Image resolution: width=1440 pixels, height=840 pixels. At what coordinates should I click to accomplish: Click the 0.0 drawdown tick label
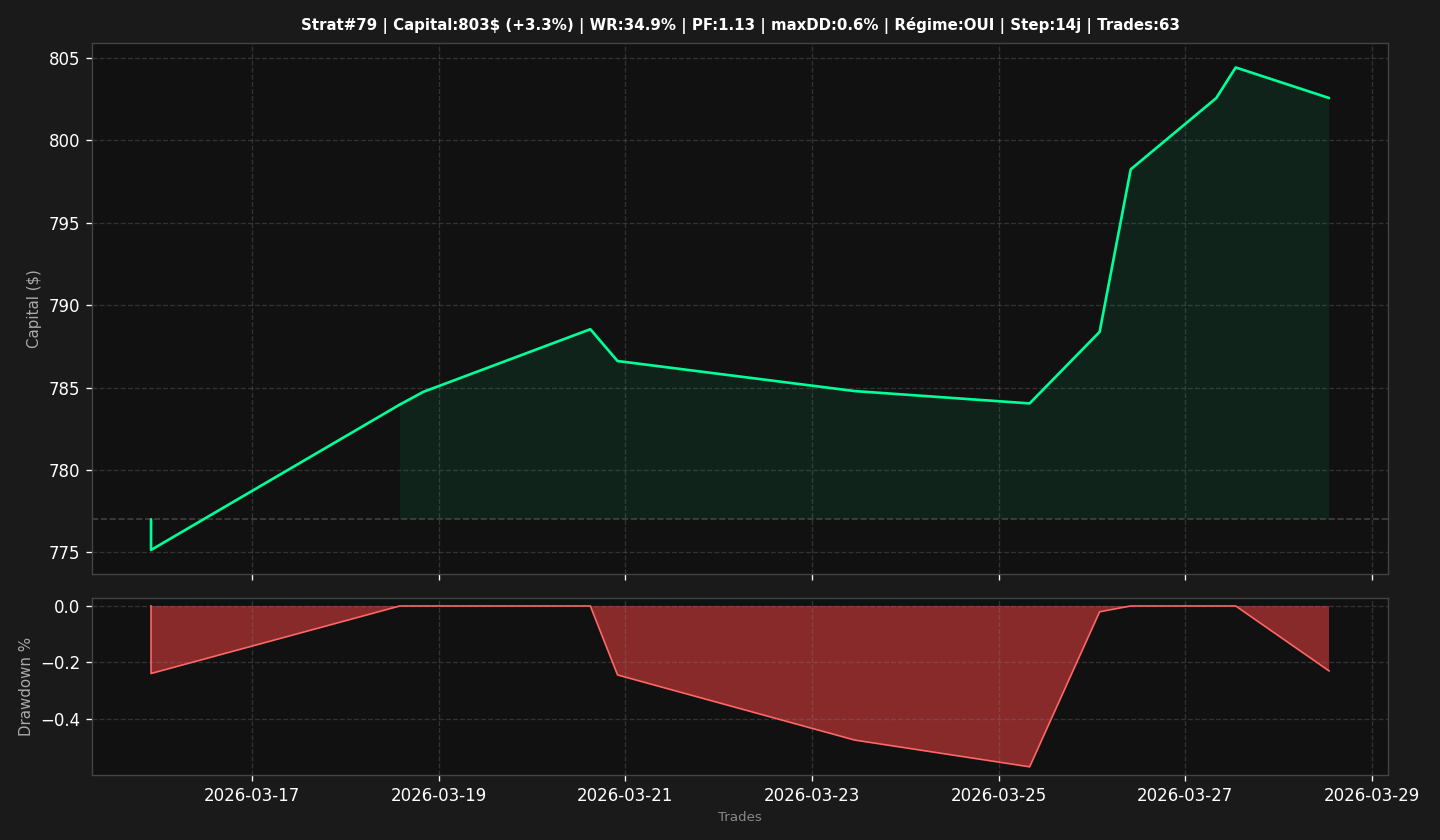(x=67, y=606)
